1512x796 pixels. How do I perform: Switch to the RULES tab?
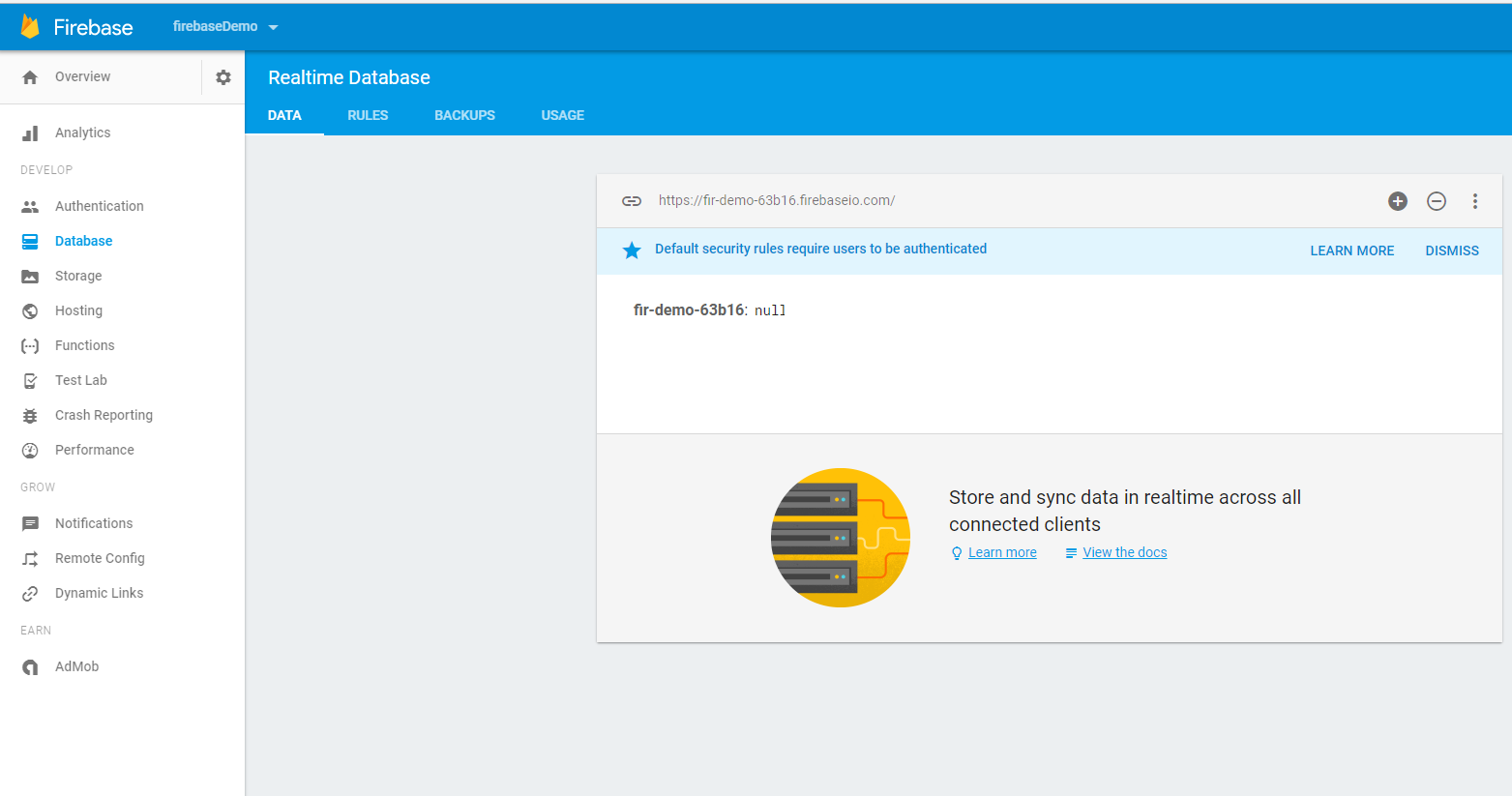coord(368,115)
